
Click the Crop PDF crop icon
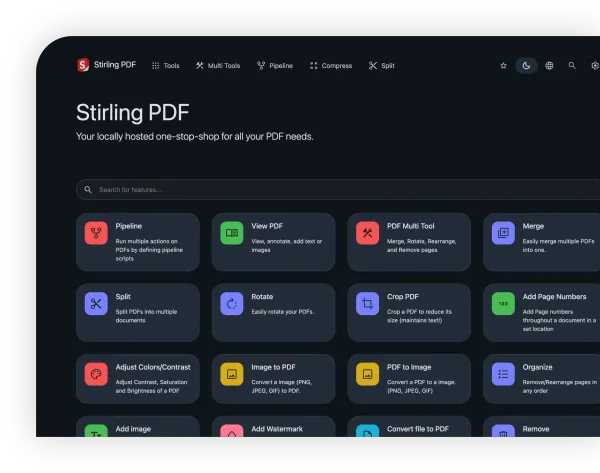click(x=367, y=303)
